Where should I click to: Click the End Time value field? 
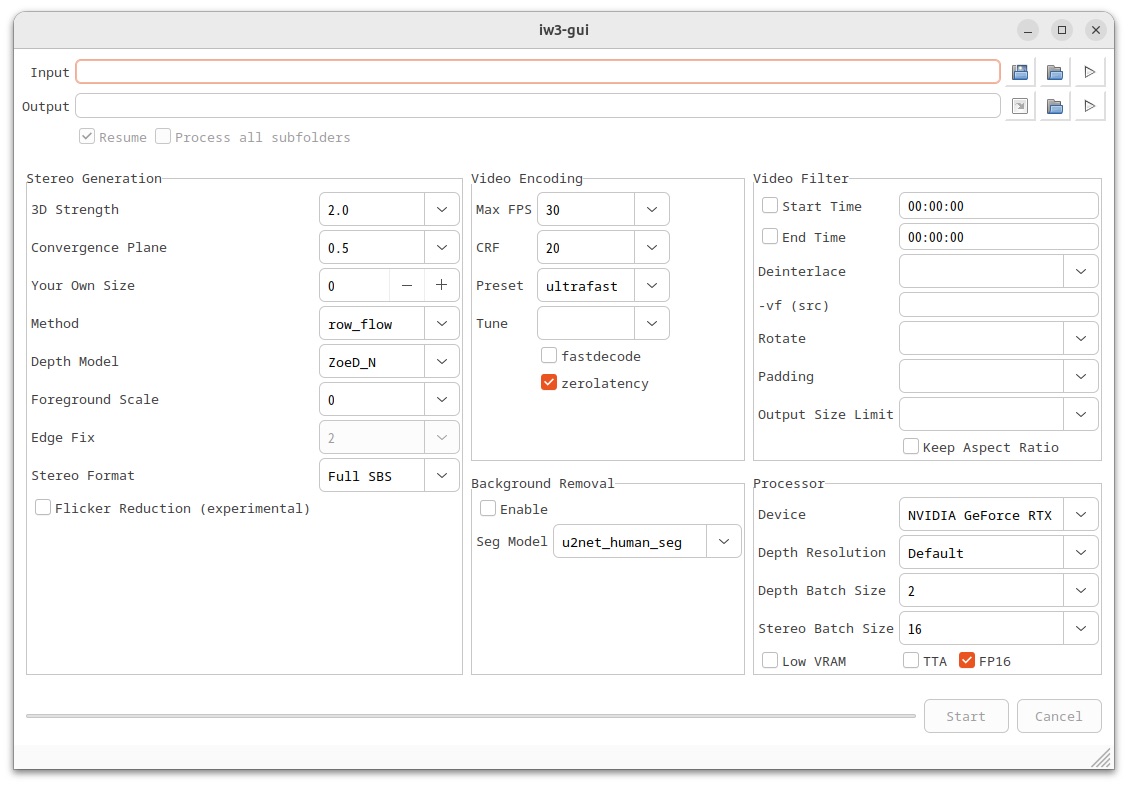(999, 237)
